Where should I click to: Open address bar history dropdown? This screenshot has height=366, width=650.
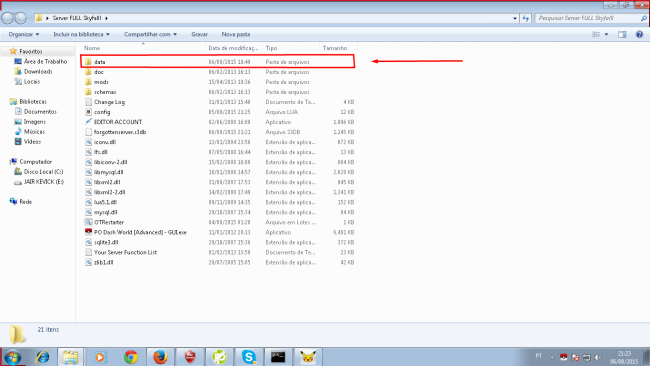515,18
